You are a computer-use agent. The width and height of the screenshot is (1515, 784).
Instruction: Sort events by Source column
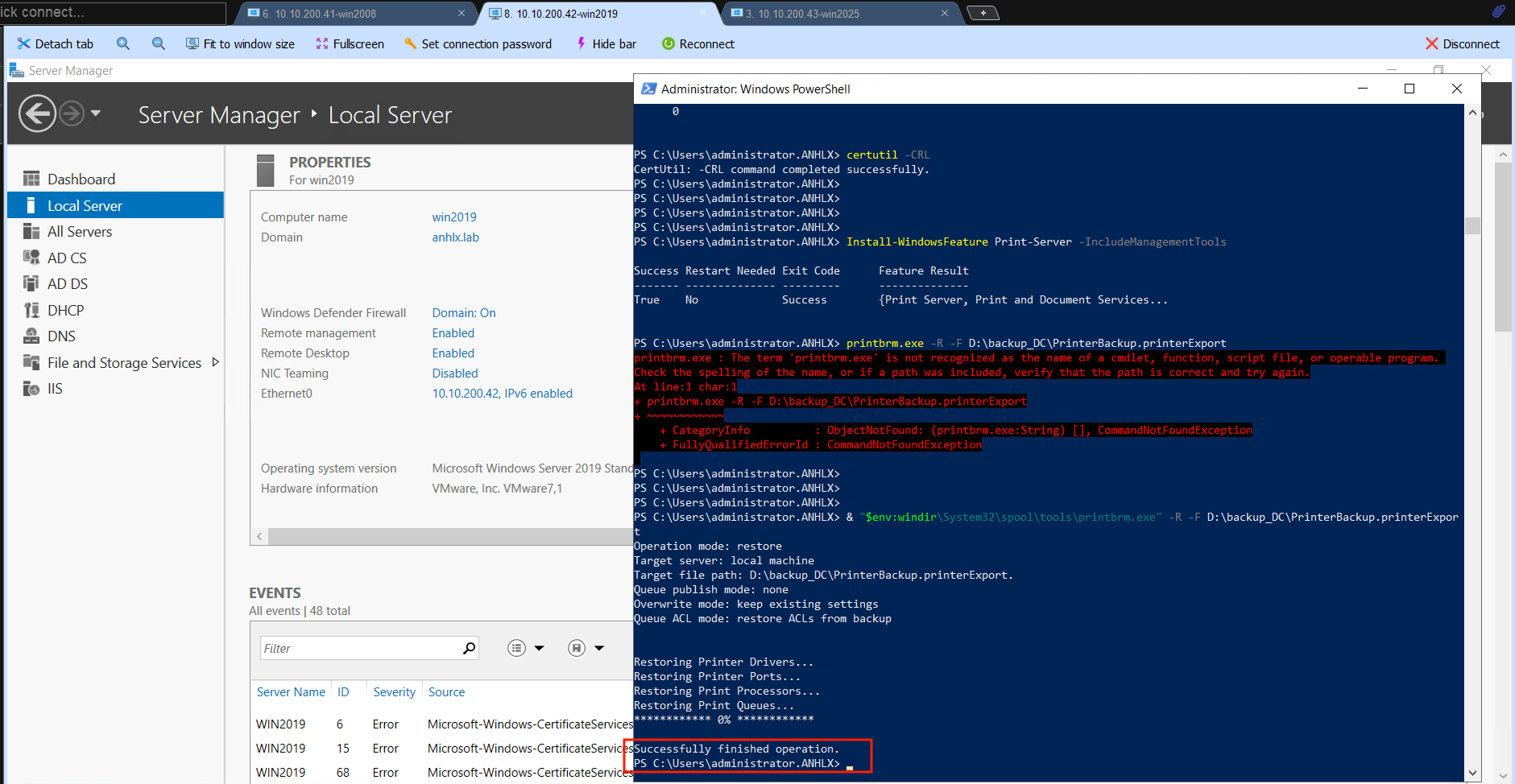point(447,691)
